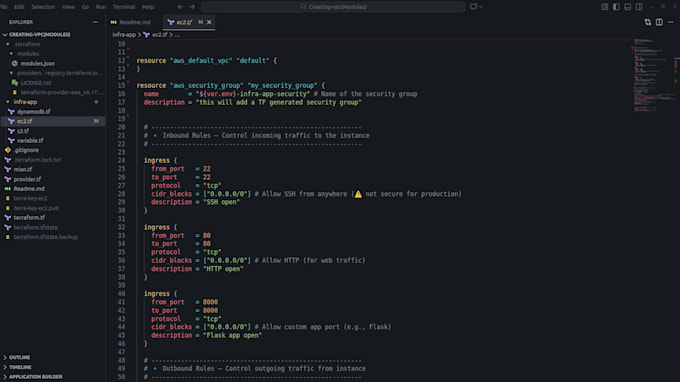Go back with the left arrow

[180, 7]
